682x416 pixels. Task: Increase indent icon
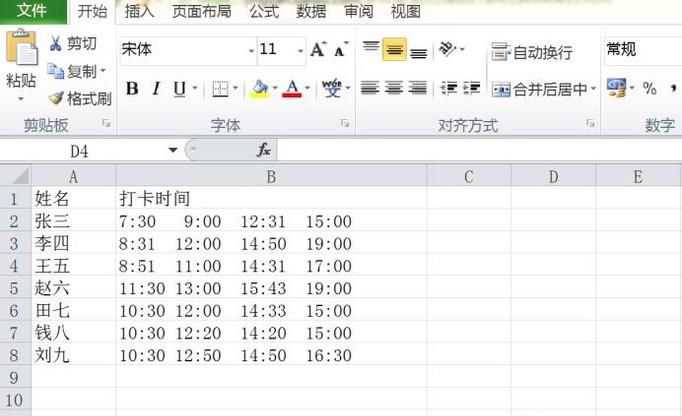click(471, 88)
